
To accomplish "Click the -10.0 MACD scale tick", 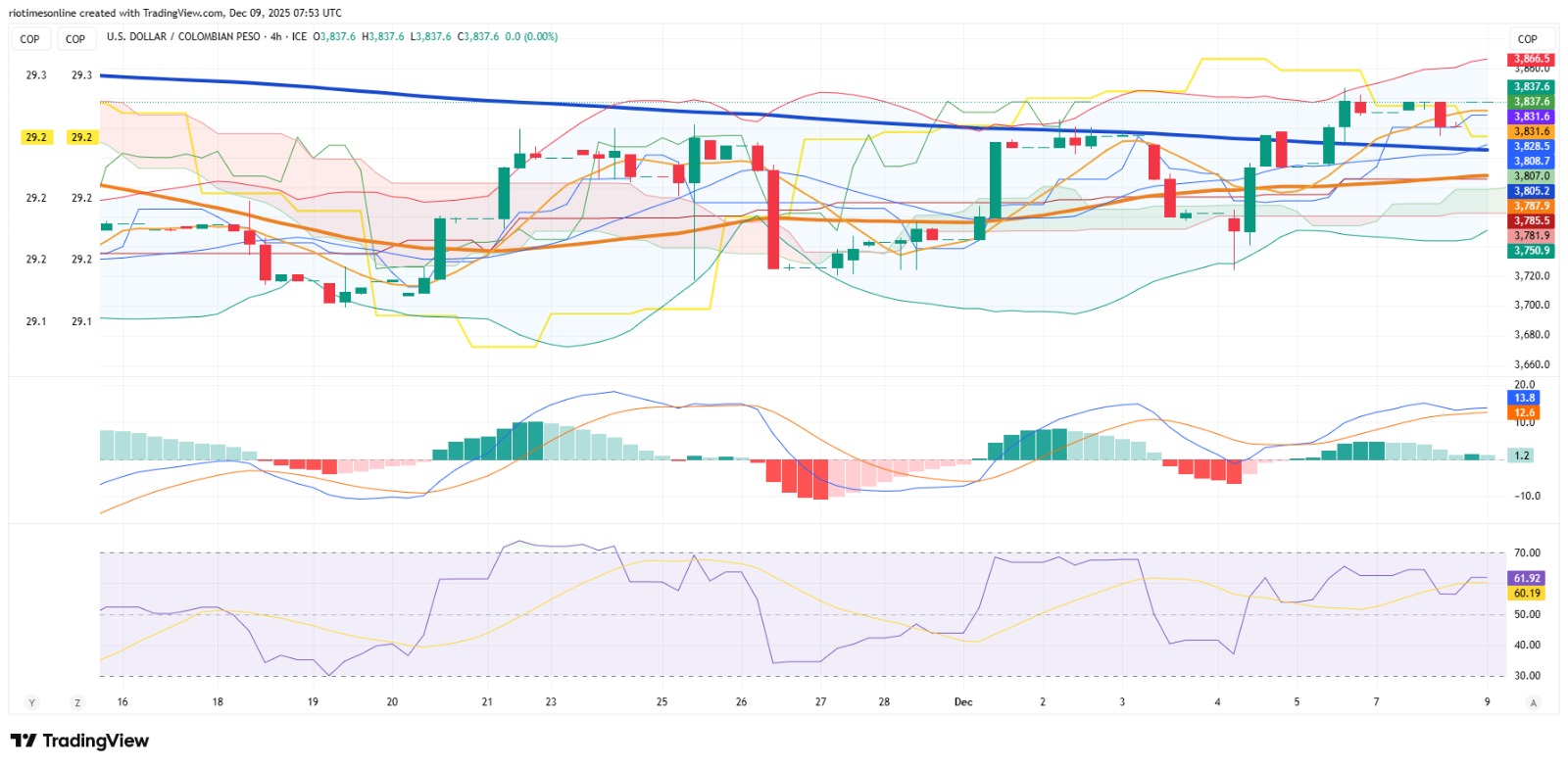I will tap(1527, 496).
